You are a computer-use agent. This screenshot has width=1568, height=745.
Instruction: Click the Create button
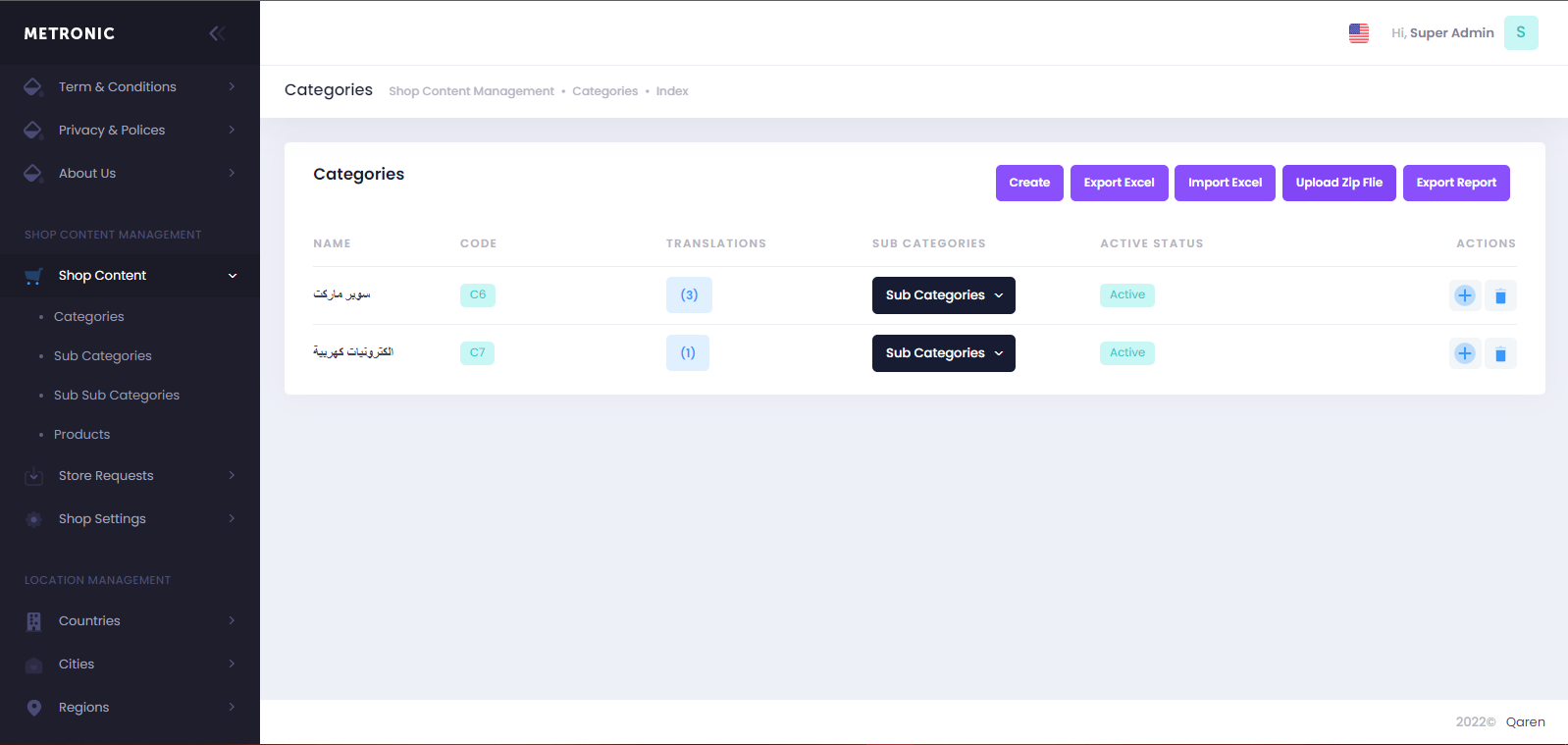(1029, 183)
